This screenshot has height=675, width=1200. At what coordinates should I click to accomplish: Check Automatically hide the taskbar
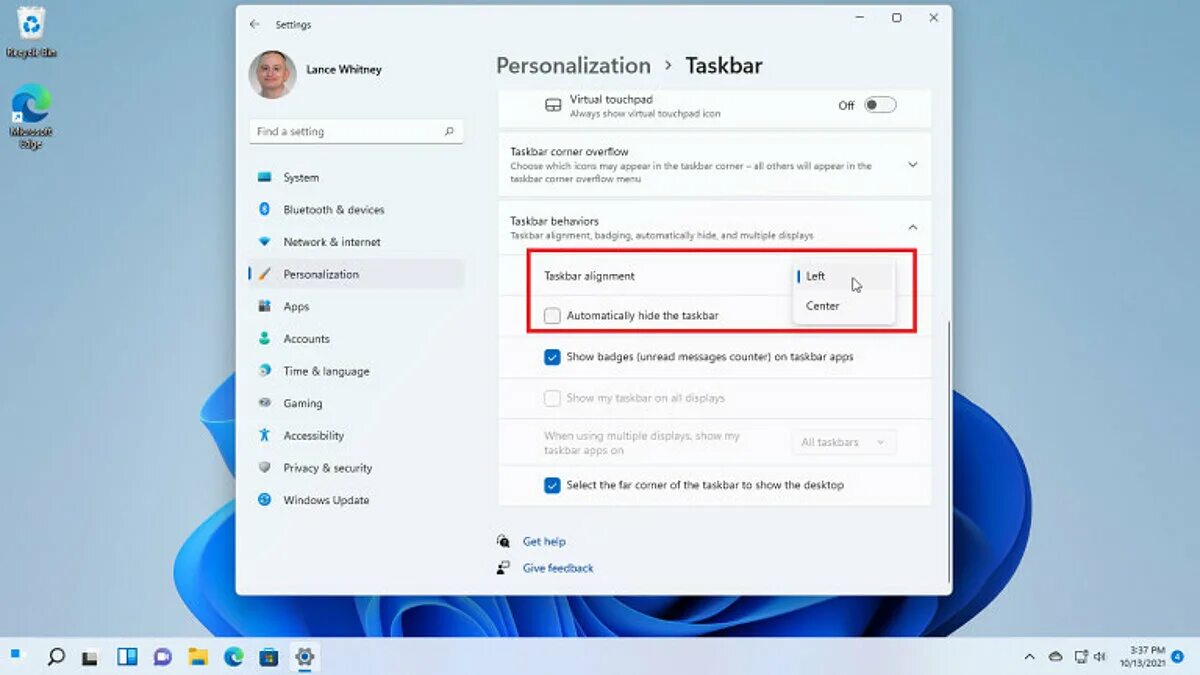[x=552, y=315]
